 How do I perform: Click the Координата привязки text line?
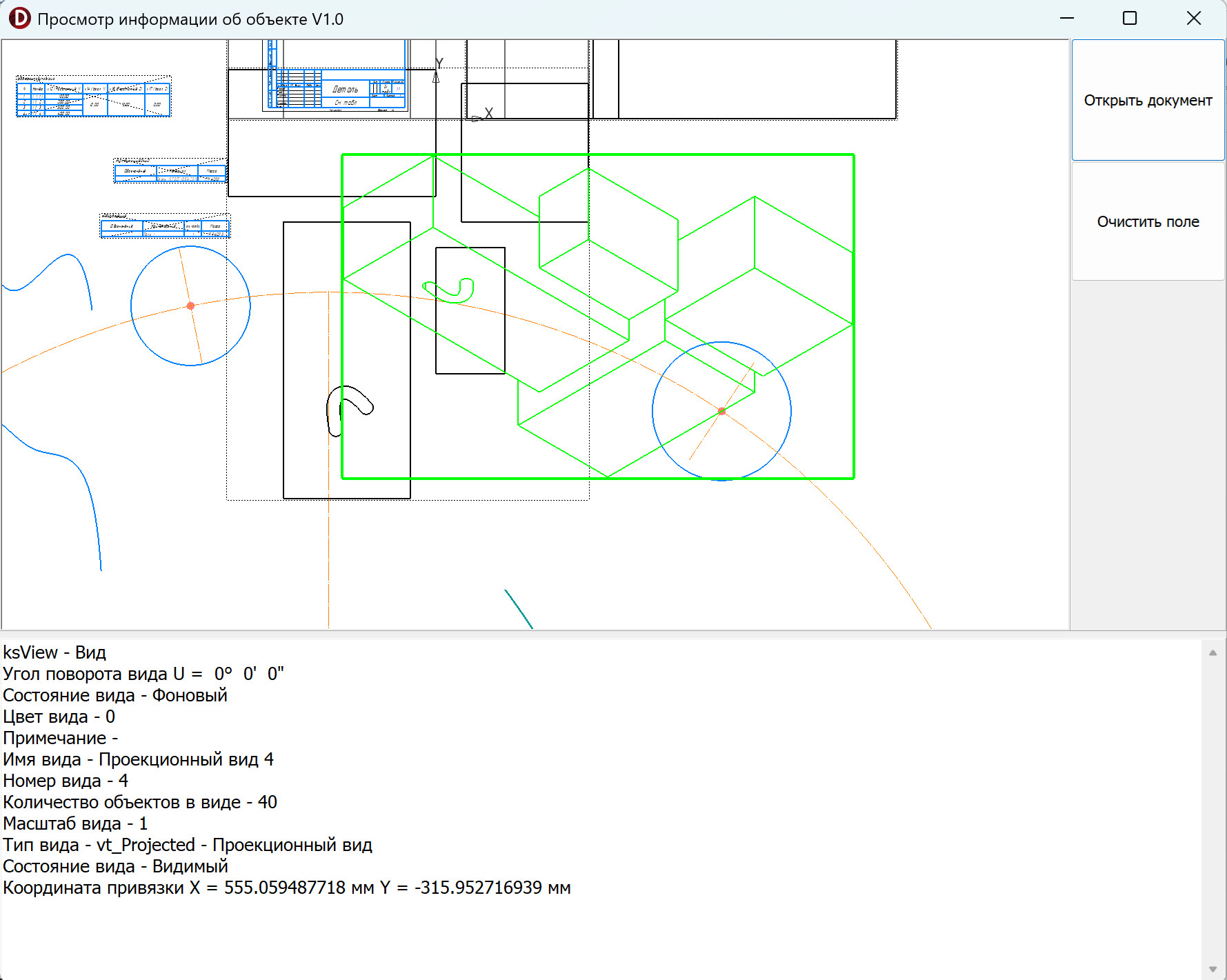tap(287, 888)
